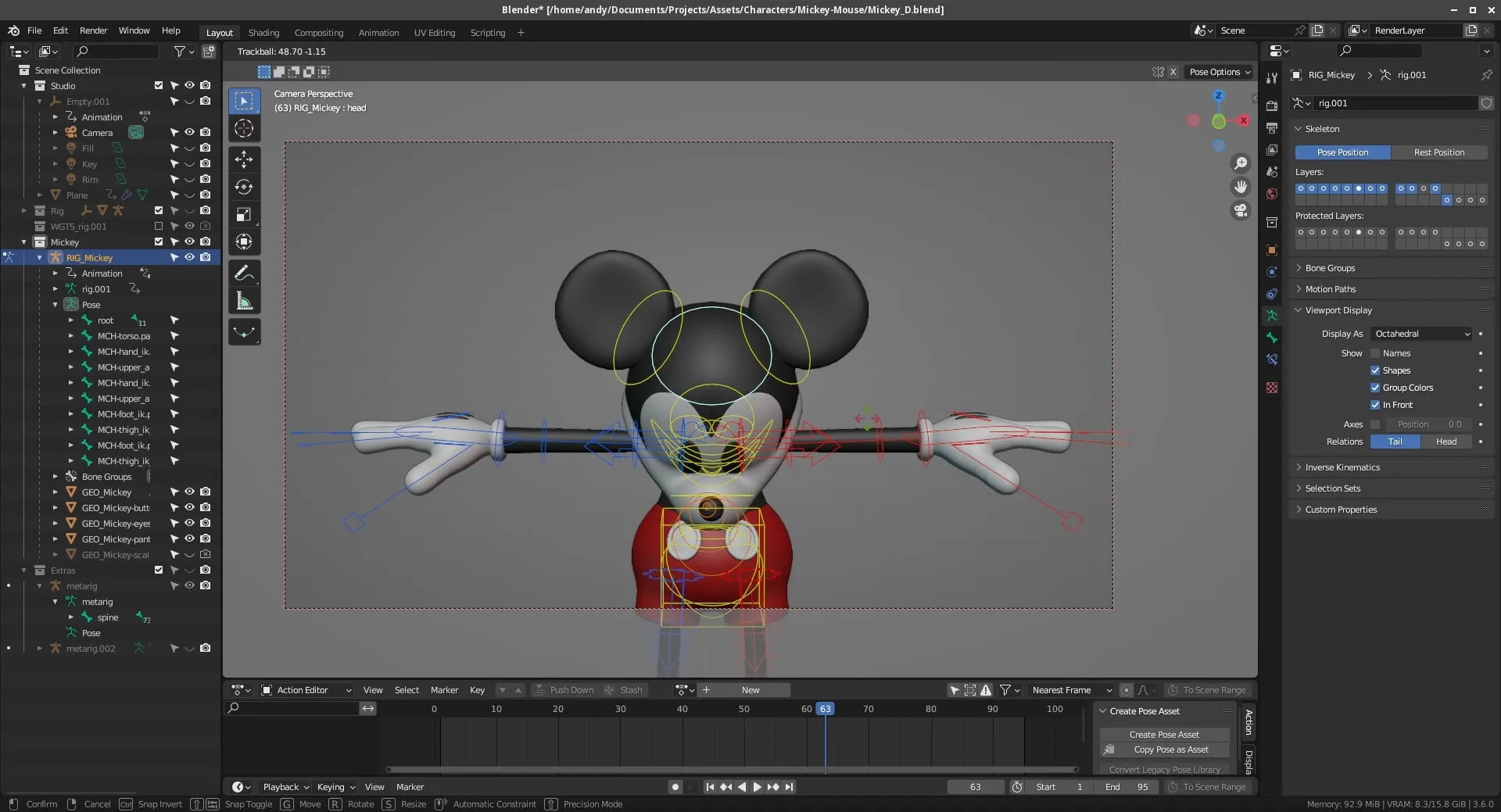Image resolution: width=1501 pixels, height=812 pixels.
Task: Open the Tool properties tab
Action: [1272, 77]
